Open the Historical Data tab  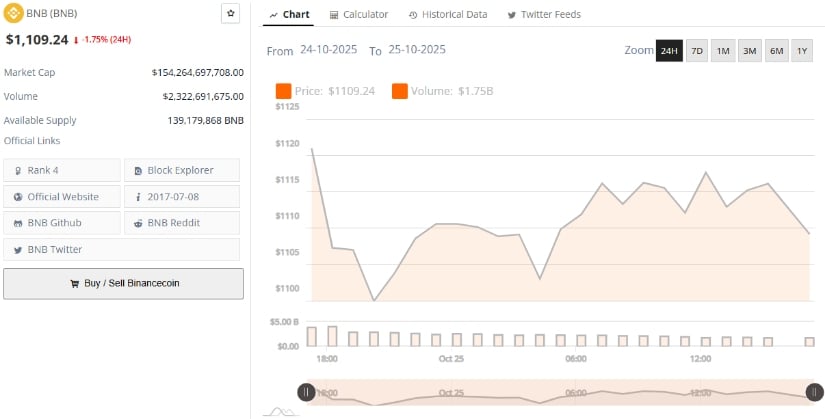click(x=448, y=15)
